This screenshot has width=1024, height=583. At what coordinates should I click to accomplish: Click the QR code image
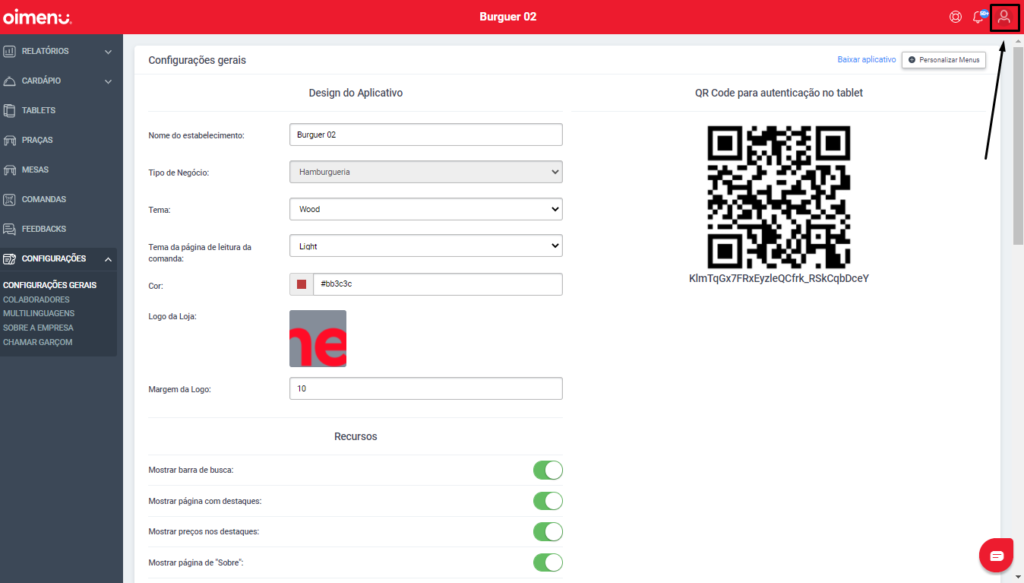coord(778,197)
